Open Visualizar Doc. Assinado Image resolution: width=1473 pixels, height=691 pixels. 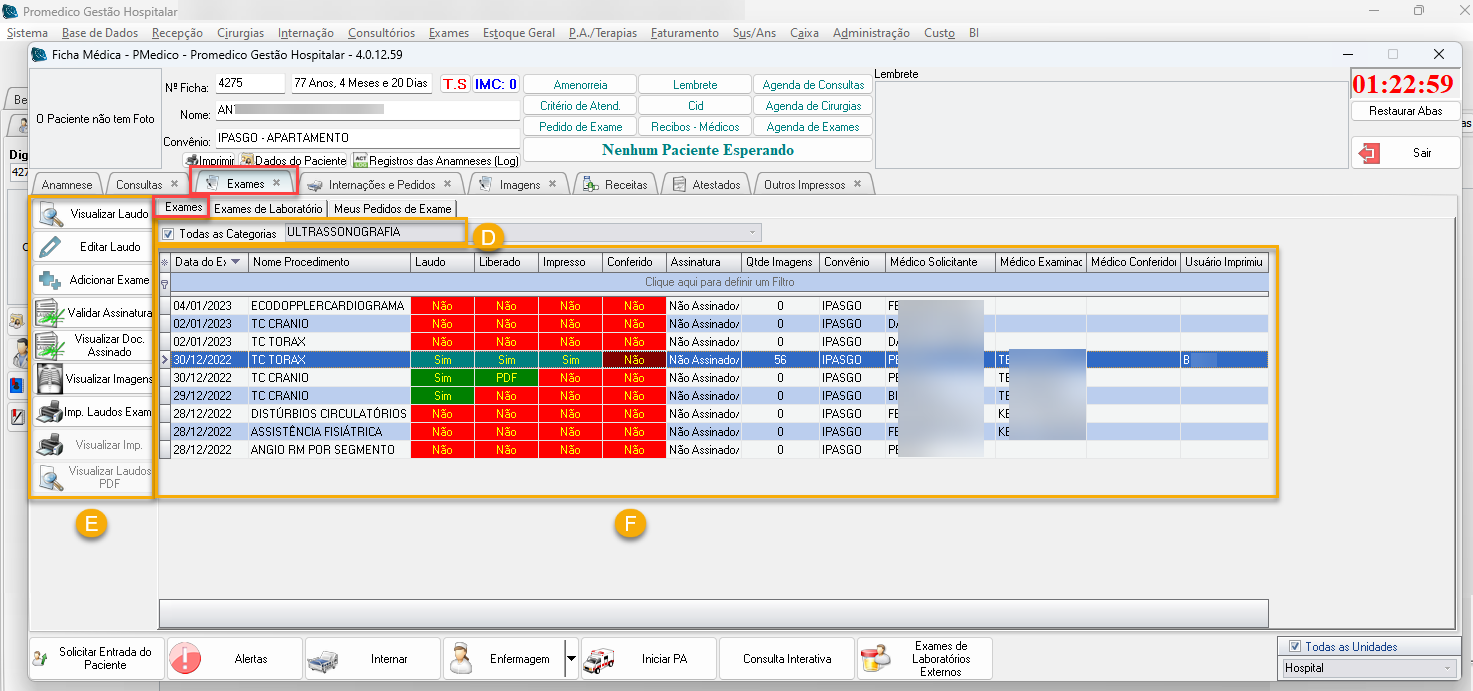tap(92, 346)
